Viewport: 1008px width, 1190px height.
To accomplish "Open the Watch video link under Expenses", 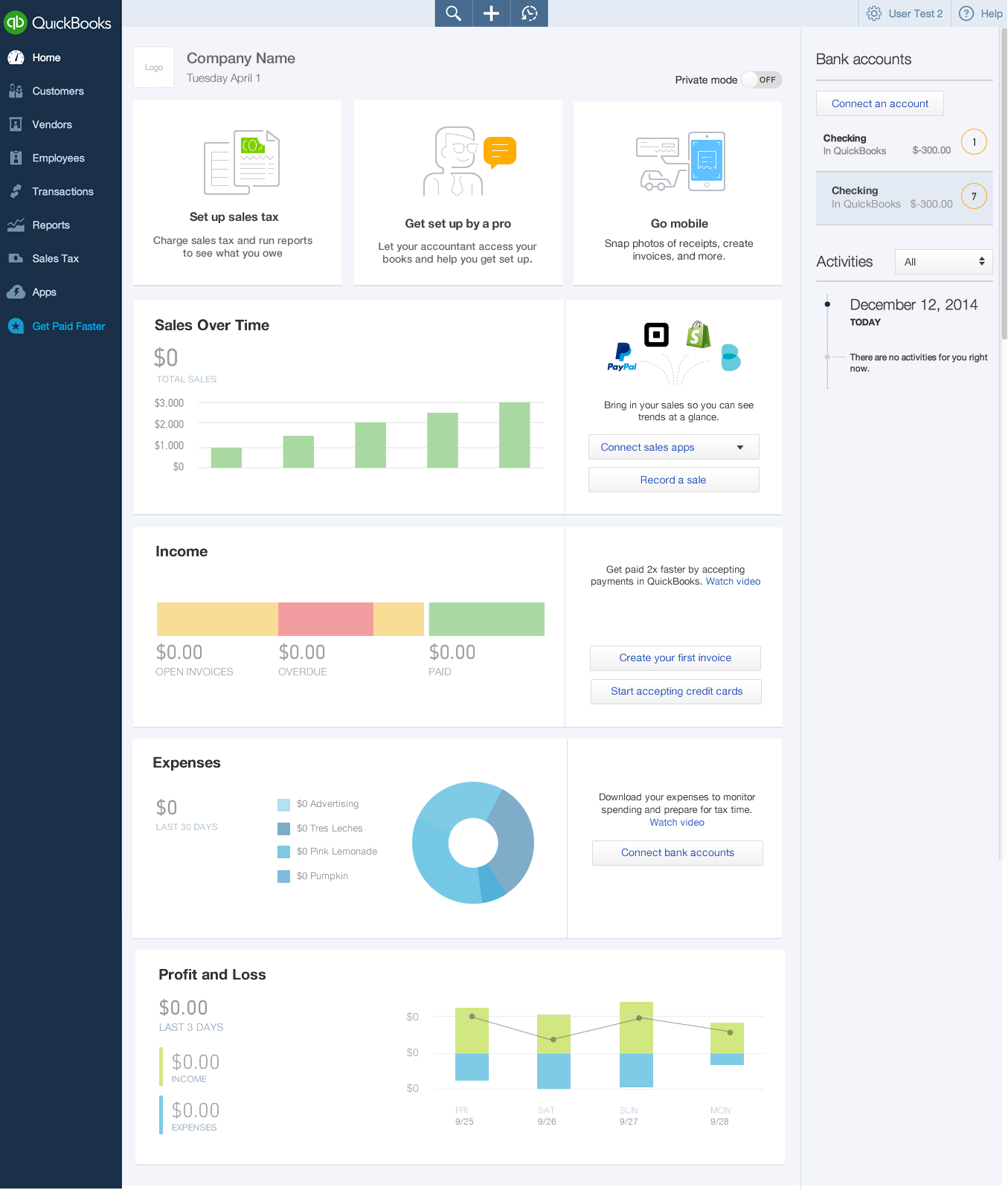I will (x=677, y=823).
